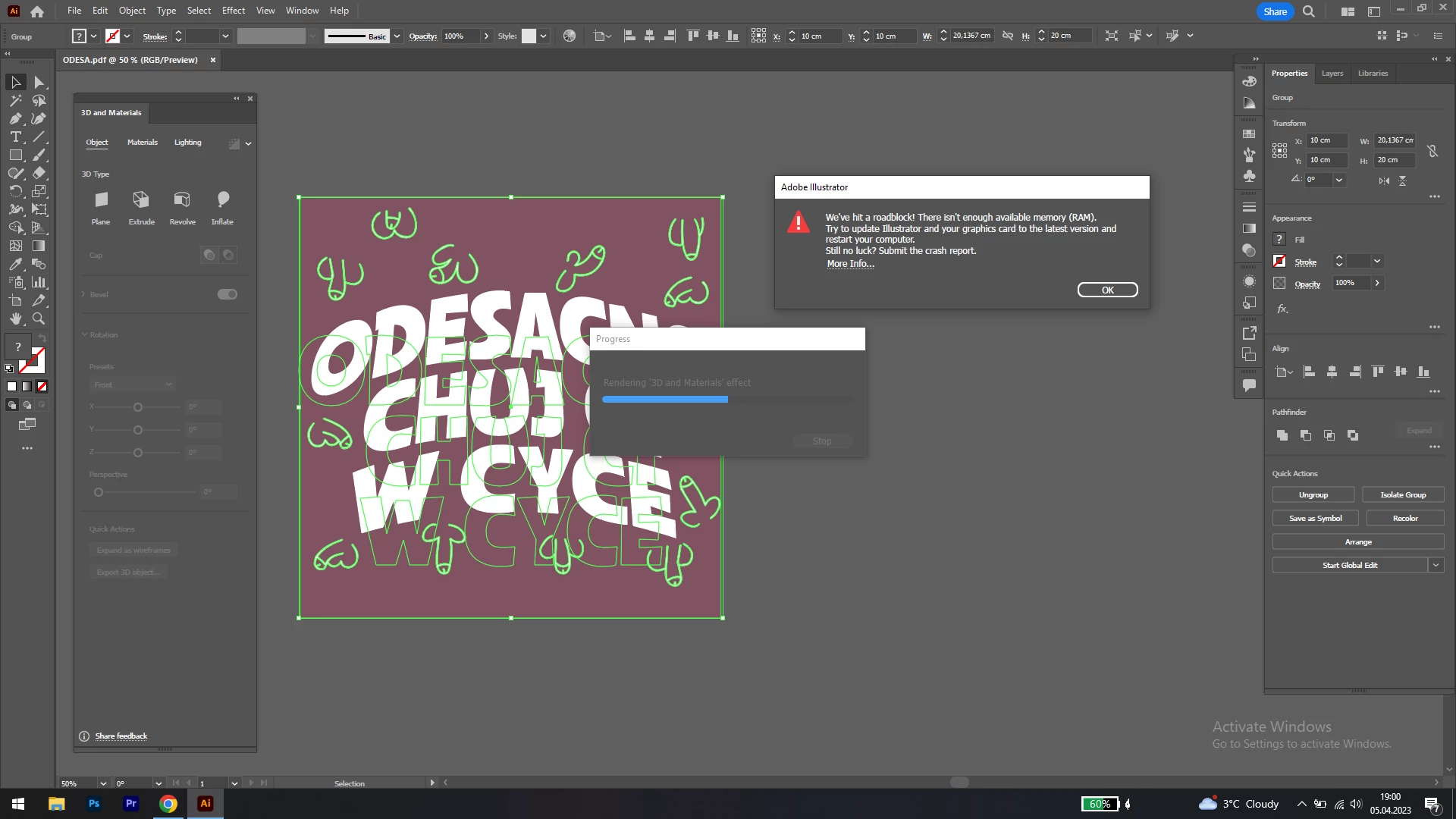1456x819 pixels.
Task: Select the Magic Wand tool
Action: [x=15, y=101]
